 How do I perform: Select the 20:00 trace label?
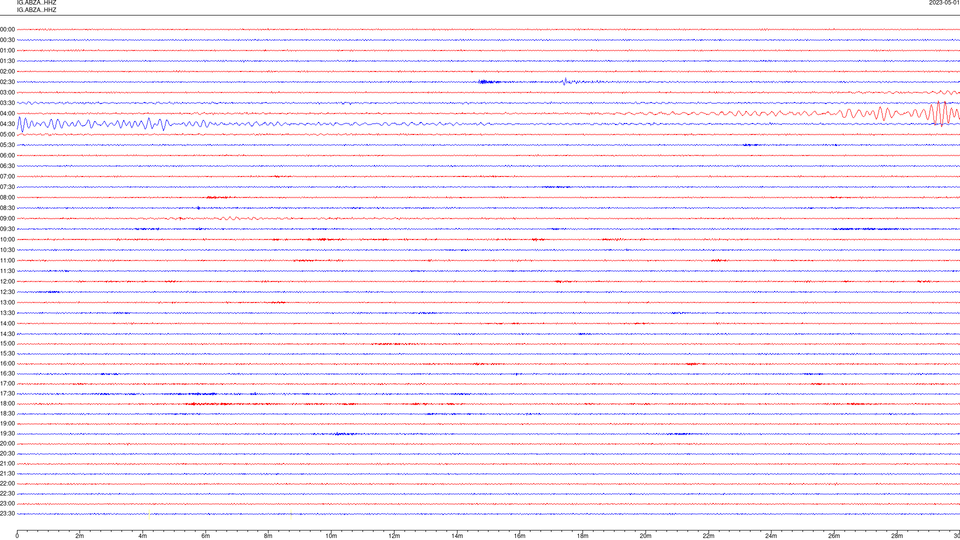7,444
